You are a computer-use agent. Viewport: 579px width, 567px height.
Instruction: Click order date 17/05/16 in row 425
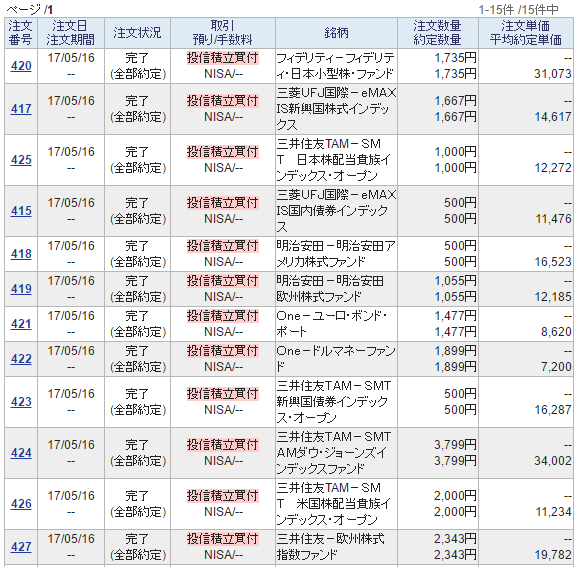pos(71,152)
